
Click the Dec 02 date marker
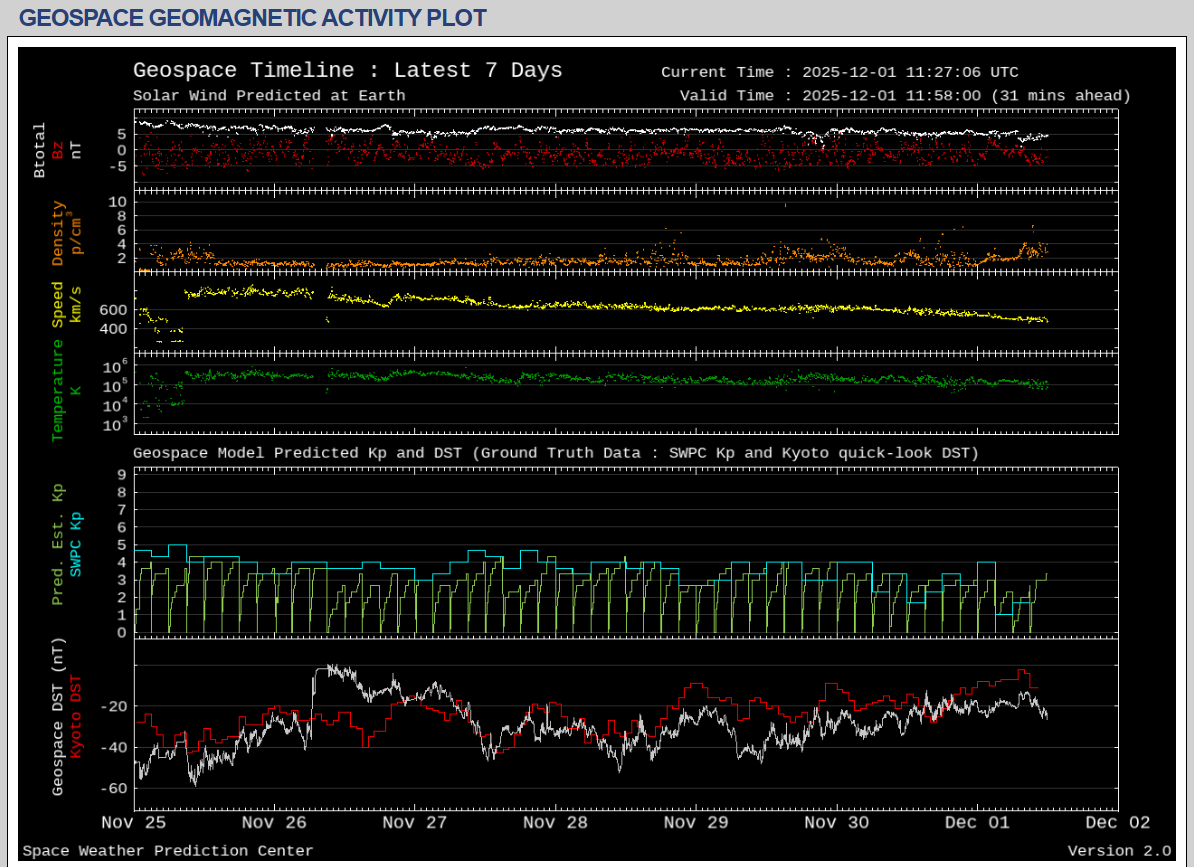pos(1117,823)
